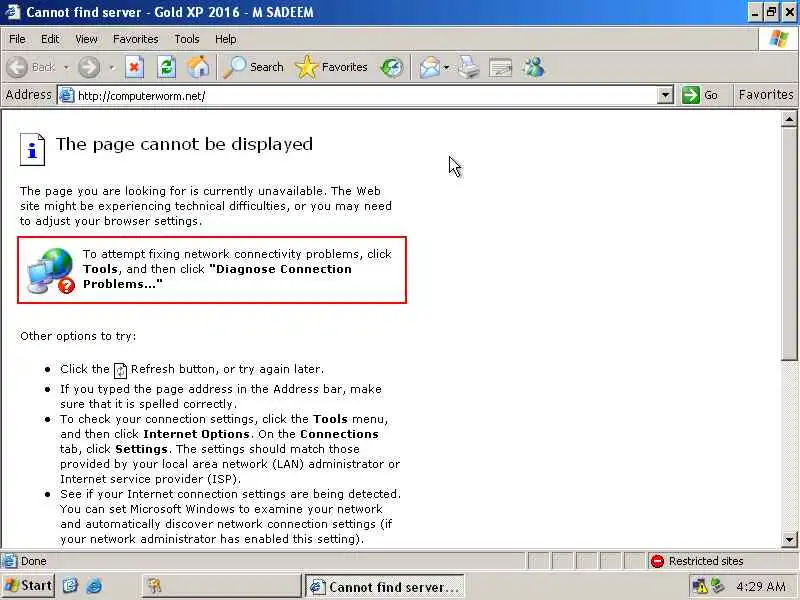
Task: Click the inline Refresh icon in the options list
Action: (x=120, y=370)
